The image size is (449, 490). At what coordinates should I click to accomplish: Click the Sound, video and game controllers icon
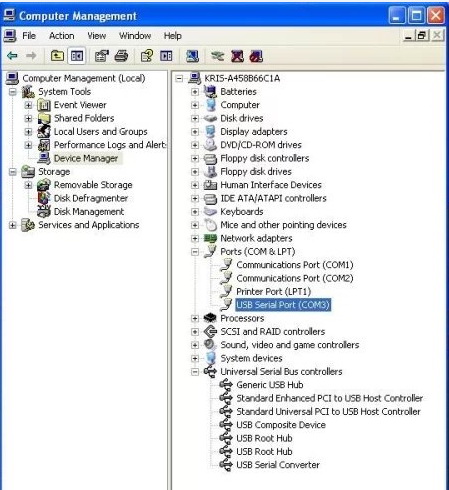210,344
